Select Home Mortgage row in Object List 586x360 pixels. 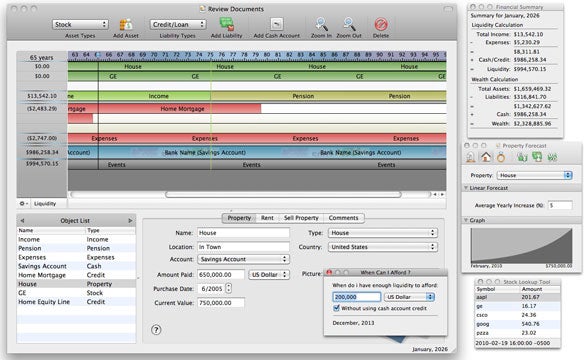76,275
